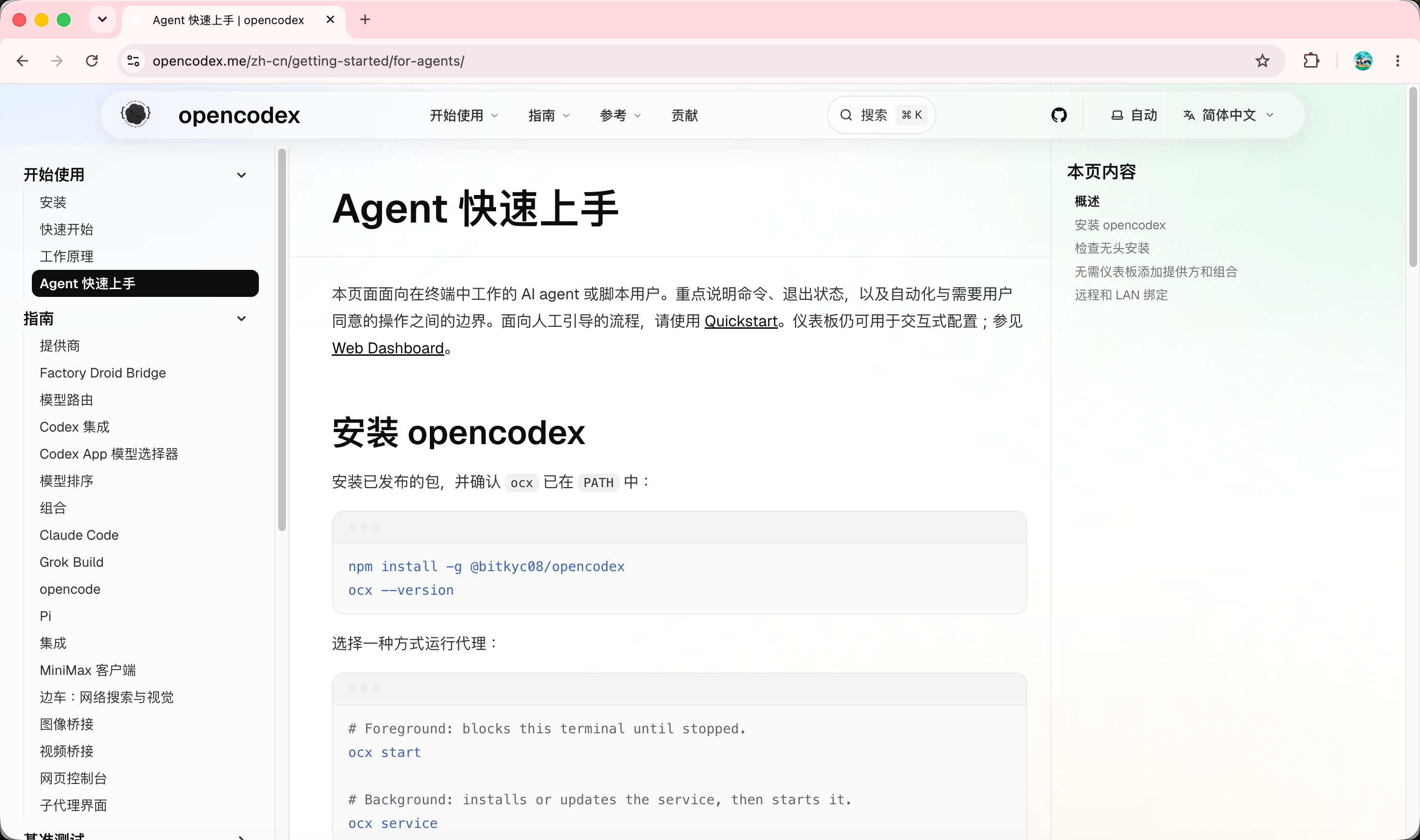The width and height of the screenshot is (1420, 840).
Task: Click the search magnifier icon
Action: click(846, 115)
